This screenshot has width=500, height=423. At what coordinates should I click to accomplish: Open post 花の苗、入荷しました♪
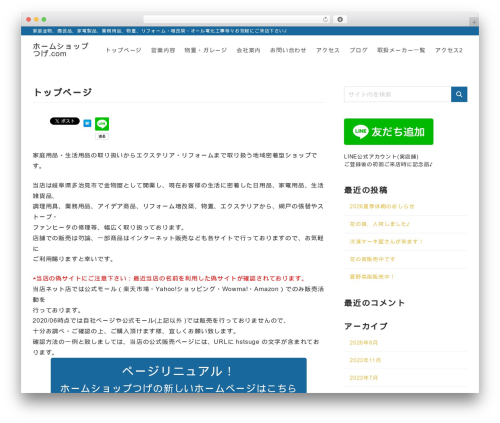(x=379, y=224)
